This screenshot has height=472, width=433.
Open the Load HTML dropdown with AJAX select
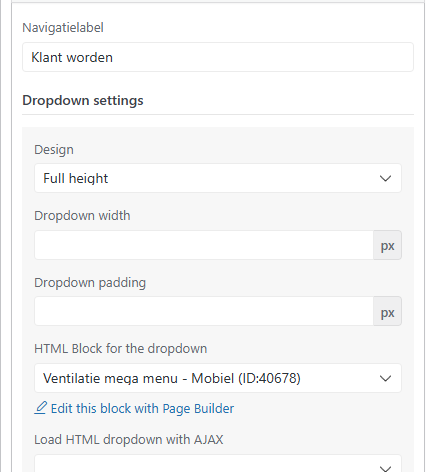pyautogui.click(x=218, y=463)
